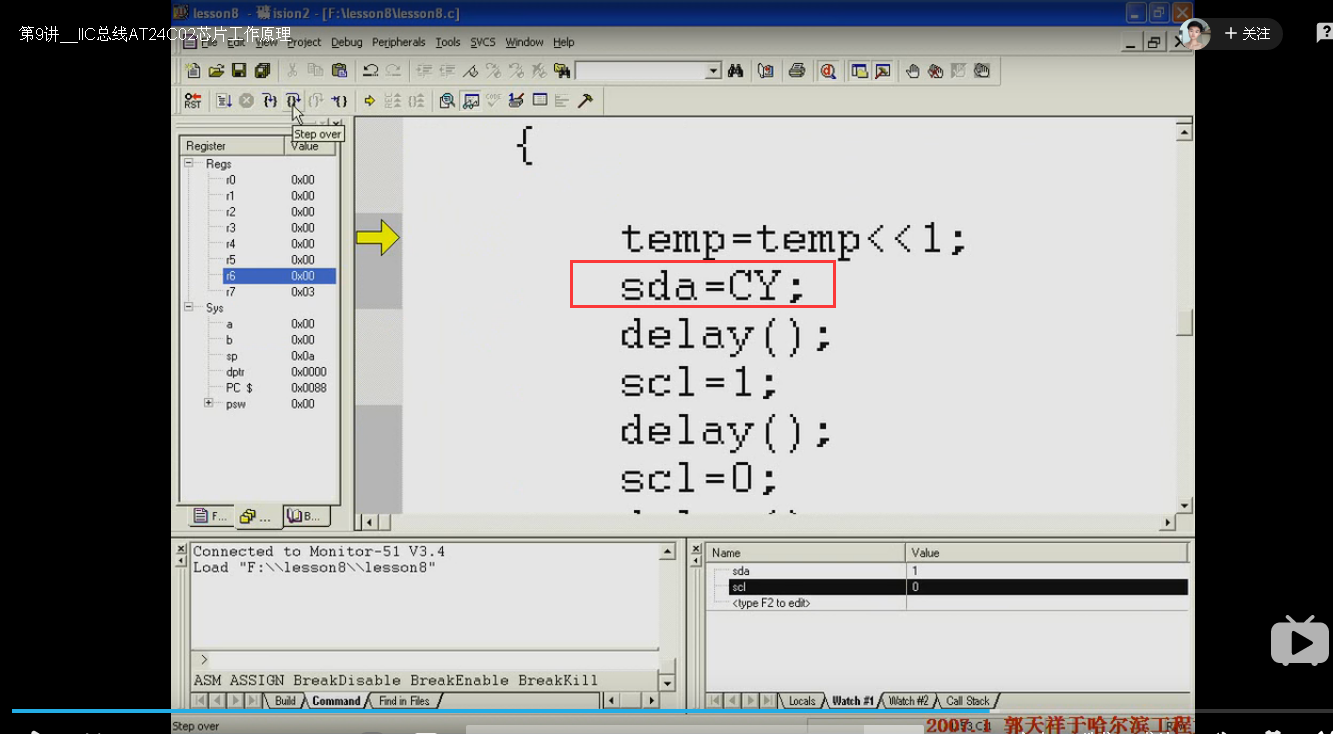Screen dimensions: 1333x734
Task: Click the Show Next Statement yellow arrow icon
Action: coord(370,100)
